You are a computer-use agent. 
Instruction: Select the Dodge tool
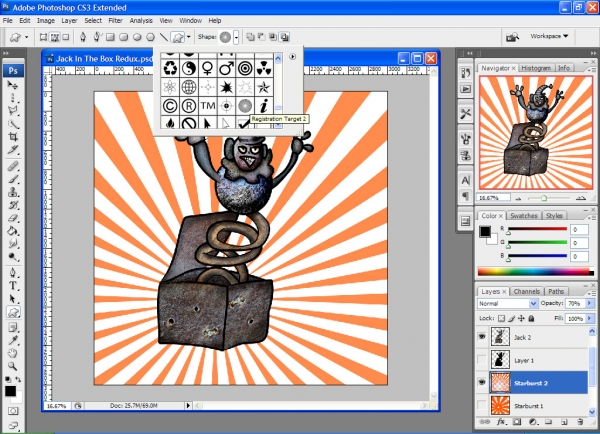(x=13, y=256)
